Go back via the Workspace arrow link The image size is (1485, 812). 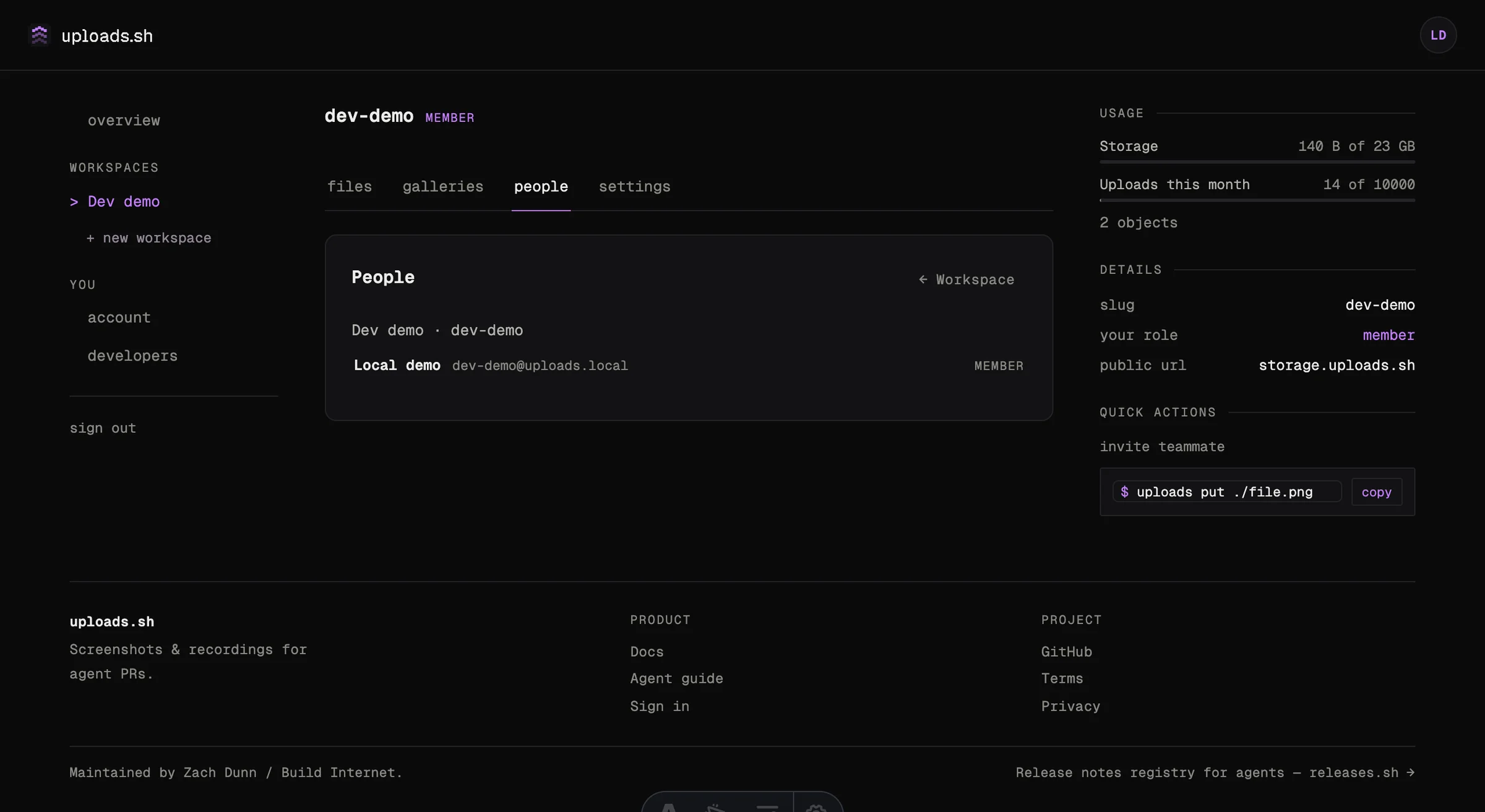click(966, 280)
